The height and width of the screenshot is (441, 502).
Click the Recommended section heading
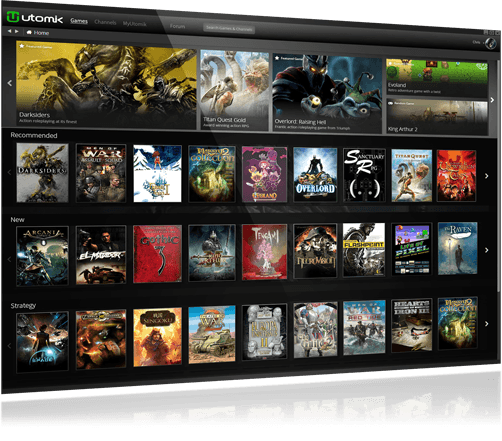tap(34, 135)
